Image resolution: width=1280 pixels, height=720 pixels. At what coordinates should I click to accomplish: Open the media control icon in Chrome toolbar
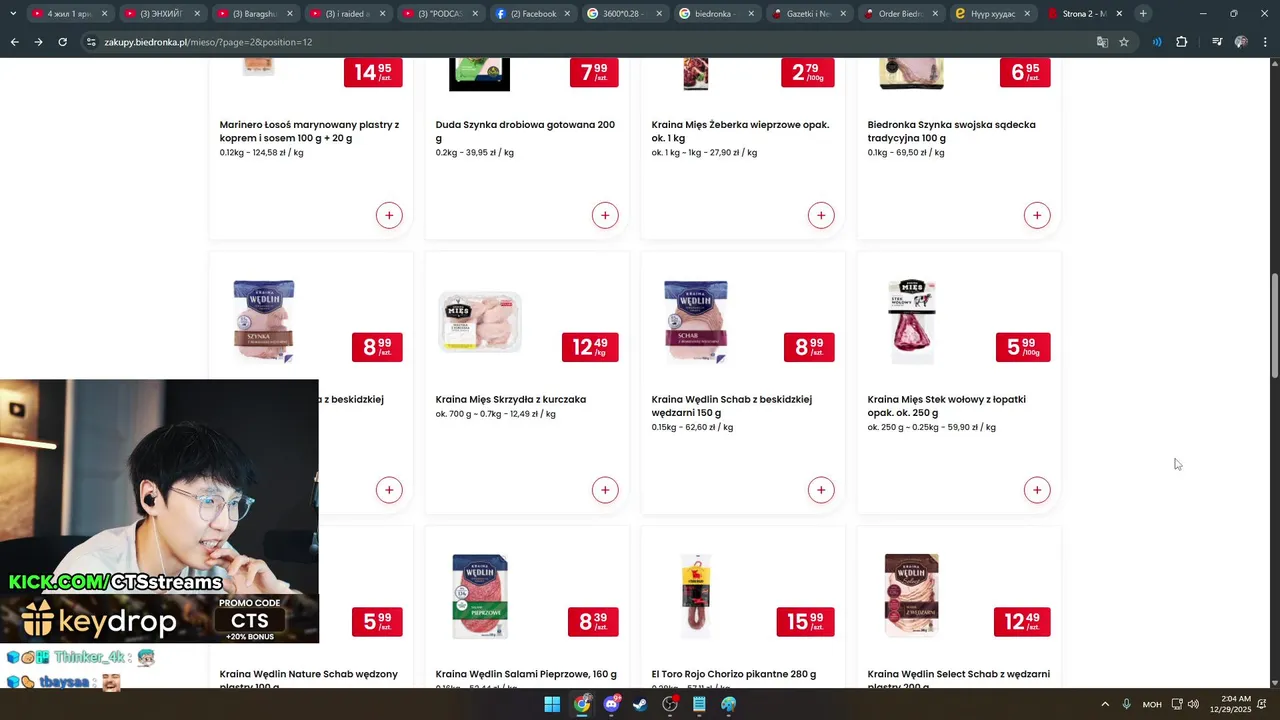(x=1217, y=42)
